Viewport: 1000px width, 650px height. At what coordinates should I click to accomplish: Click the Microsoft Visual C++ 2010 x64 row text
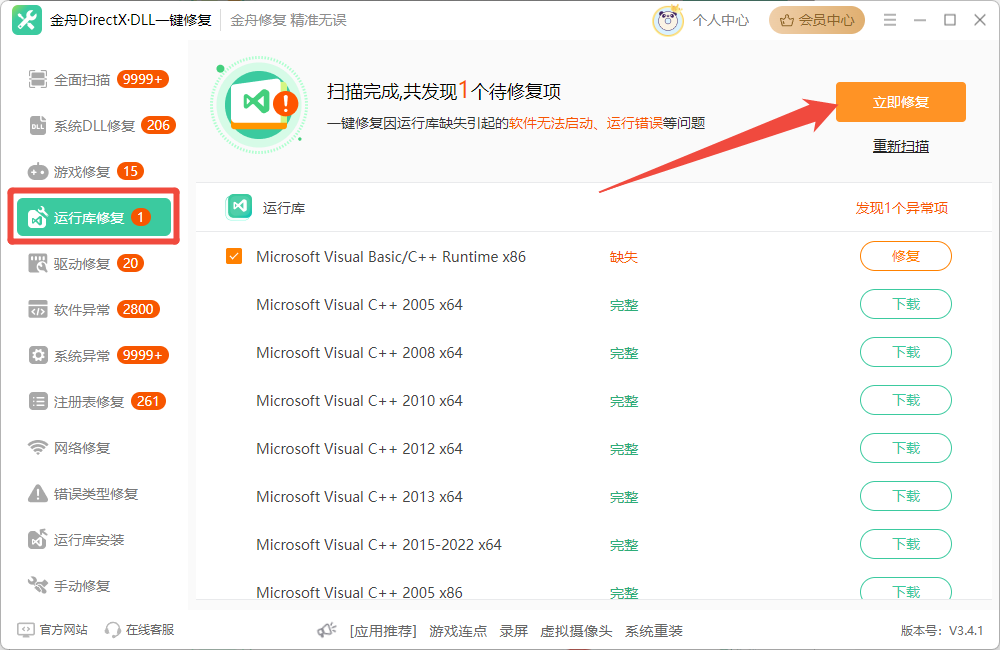tap(359, 401)
